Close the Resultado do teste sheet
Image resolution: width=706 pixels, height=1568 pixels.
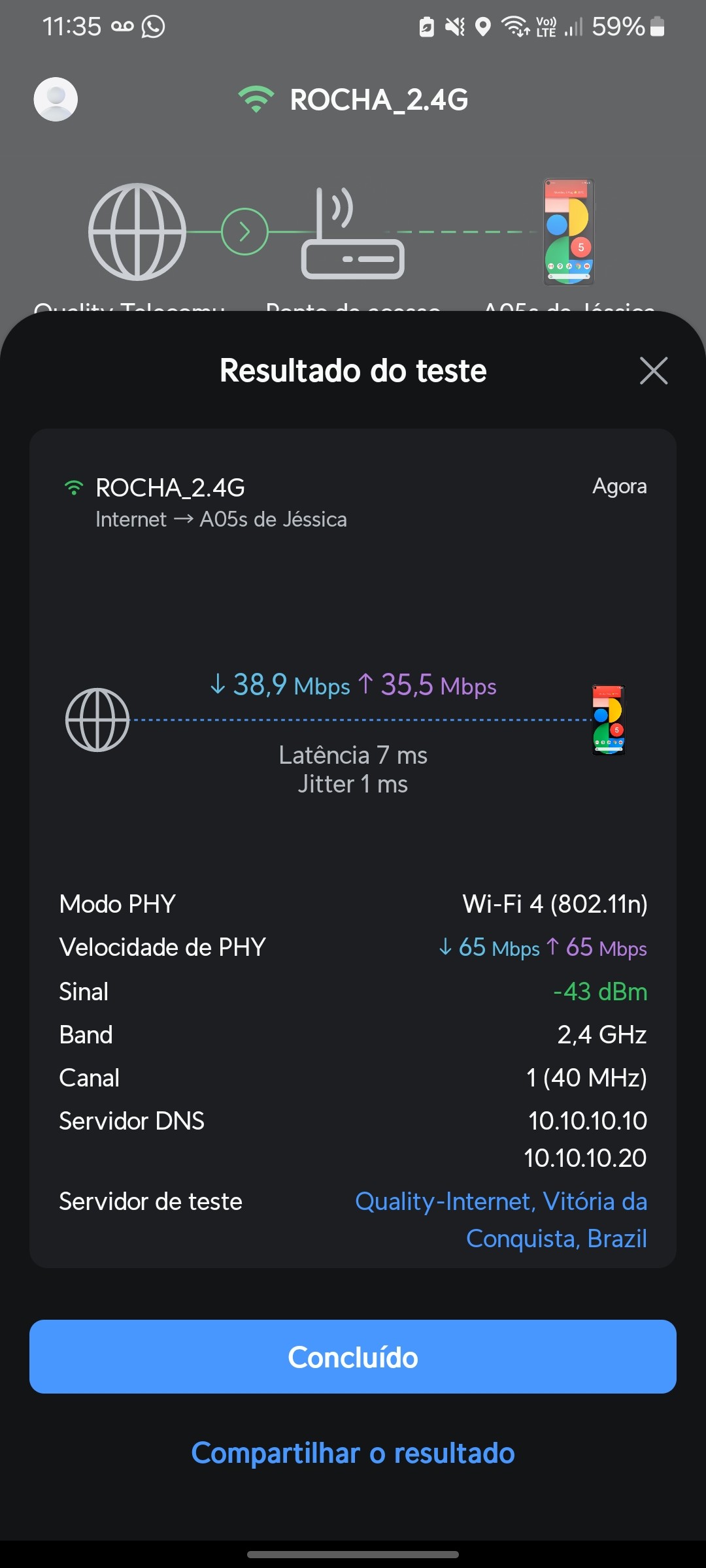[x=653, y=370]
